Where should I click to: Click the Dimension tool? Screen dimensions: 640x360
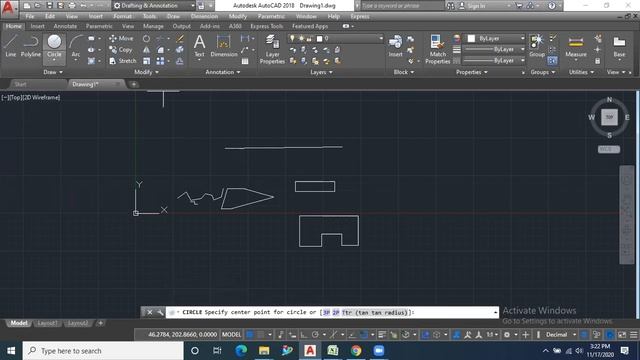[224, 46]
